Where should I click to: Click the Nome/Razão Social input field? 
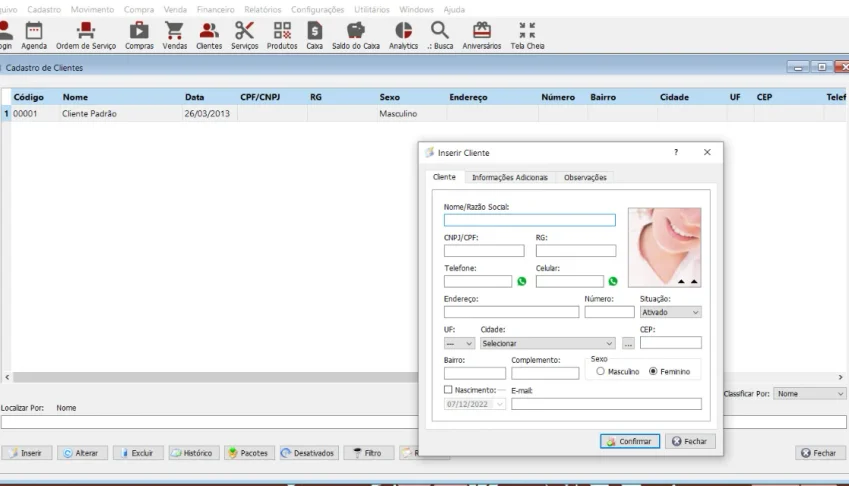click(x=530, y=220)
